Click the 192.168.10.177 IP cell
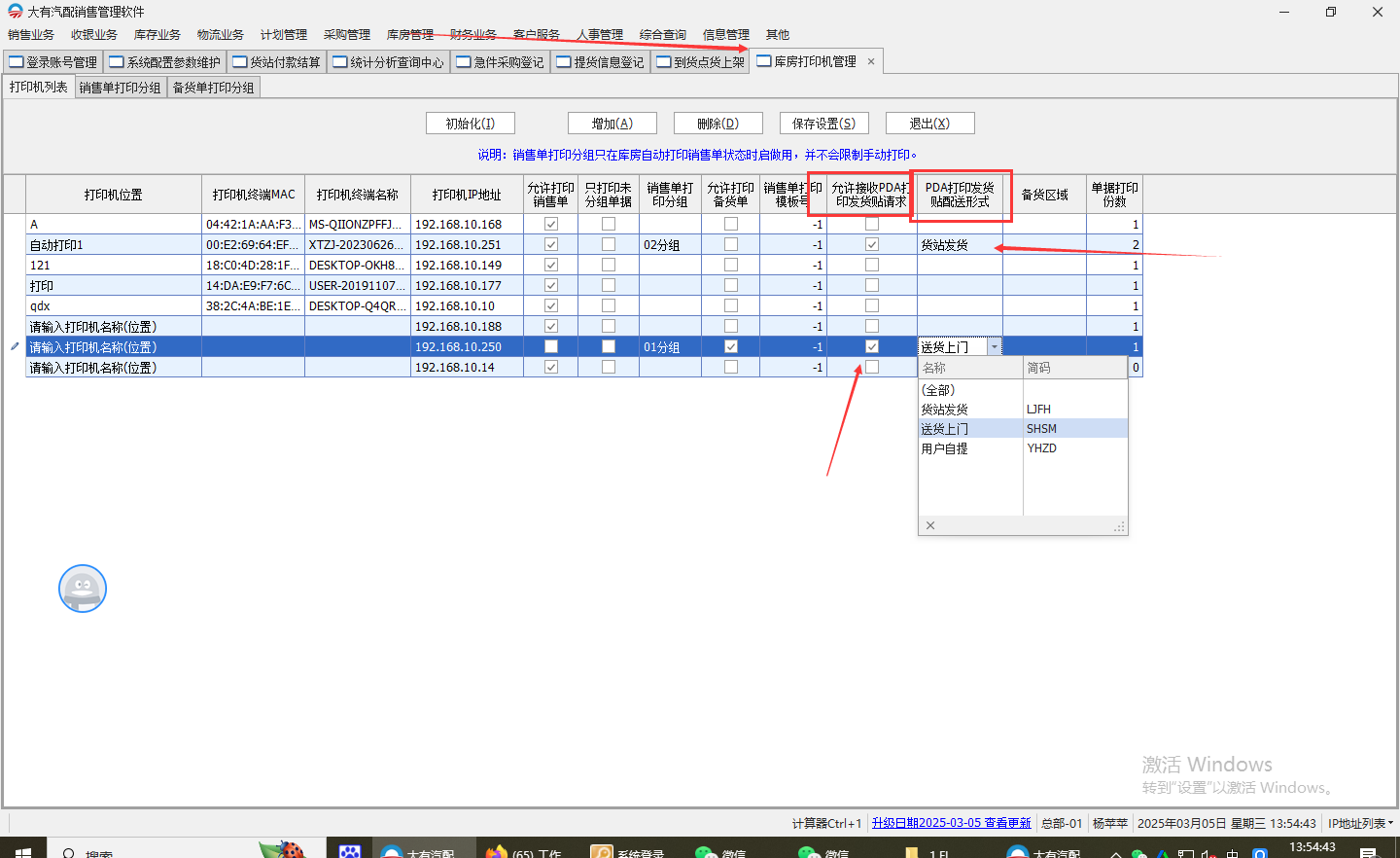1400x858 pixels. click(467, 285)
